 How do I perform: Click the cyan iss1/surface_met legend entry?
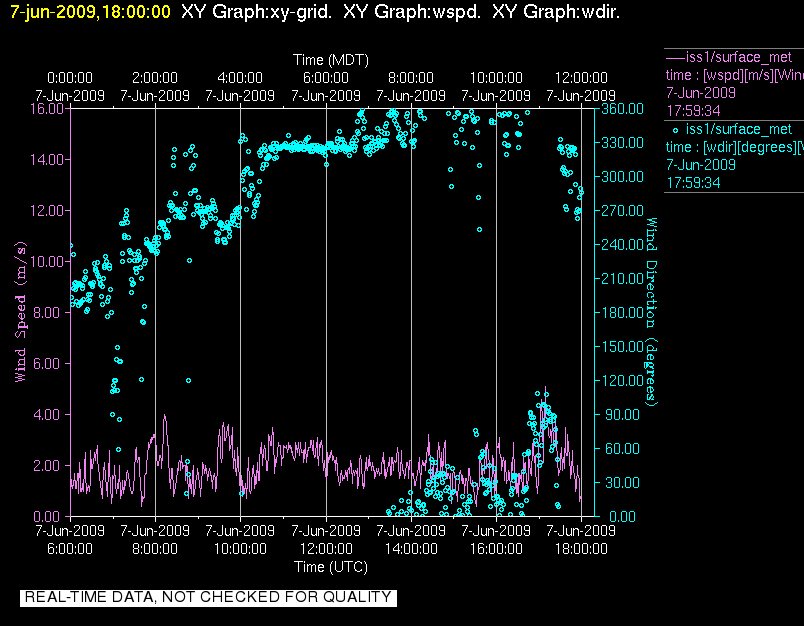click(x=742, y=129)
